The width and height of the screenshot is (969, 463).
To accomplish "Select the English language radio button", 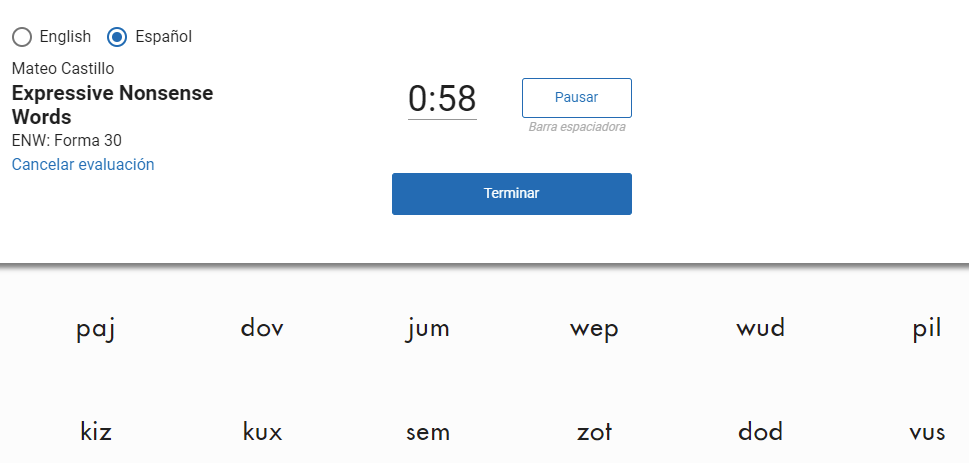I will [22, 37].
